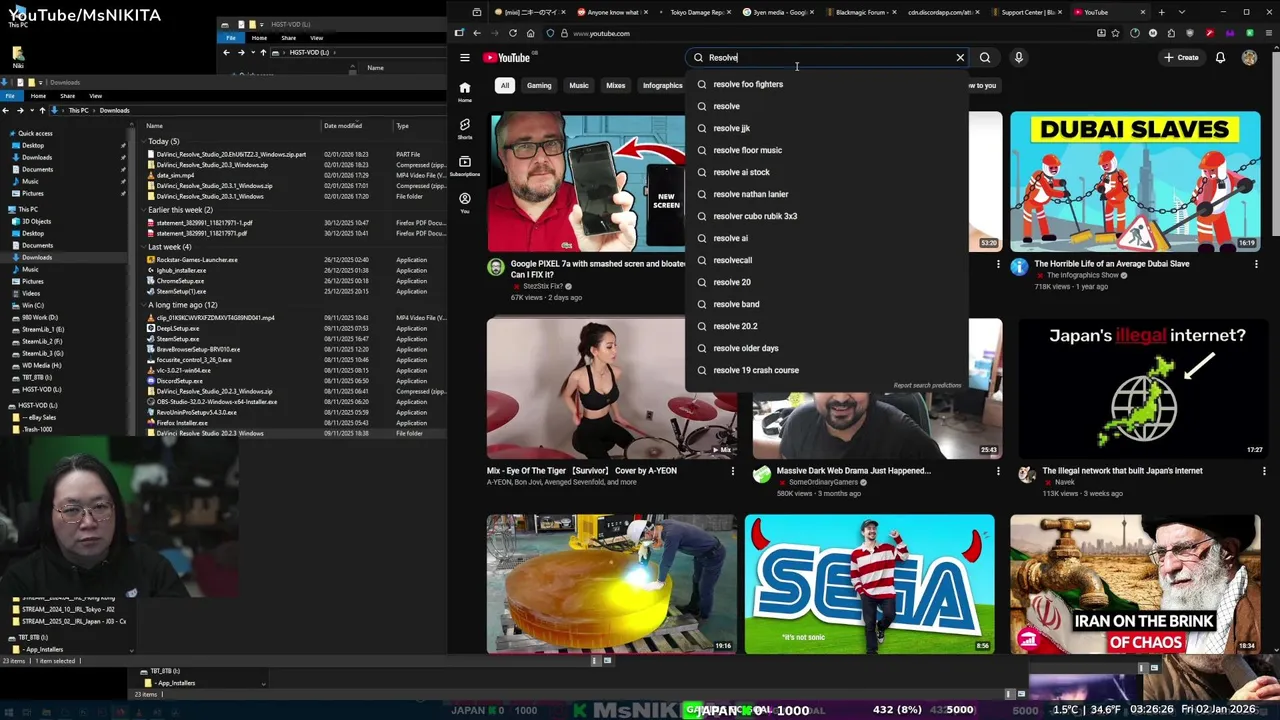Click the Create button on YouTube
1280x720 pixels.
pyautogui.click(x=1181, y=57)
